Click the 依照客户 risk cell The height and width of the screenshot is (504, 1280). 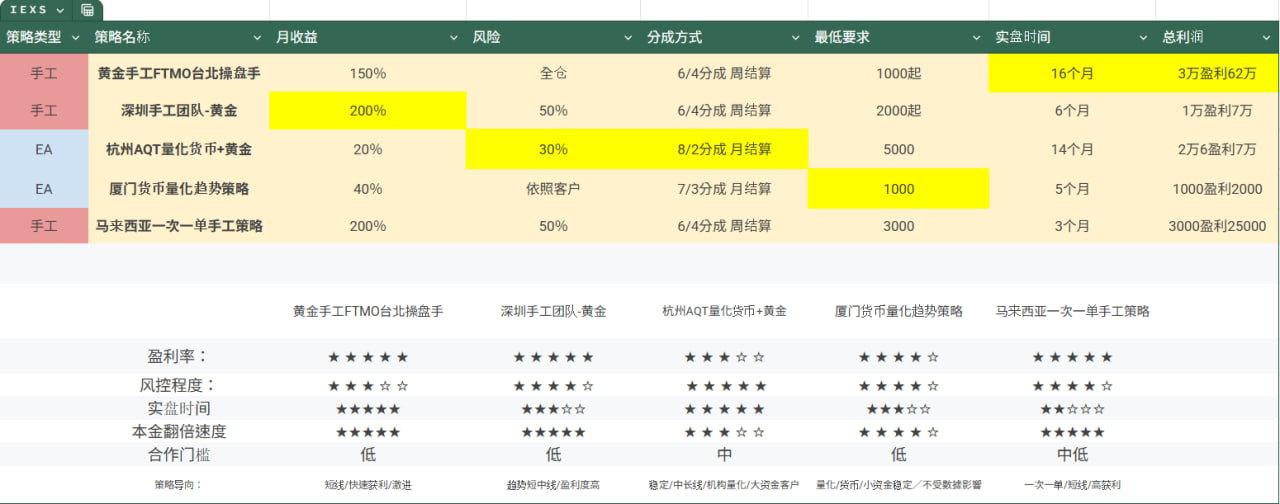tap(553, 188)
